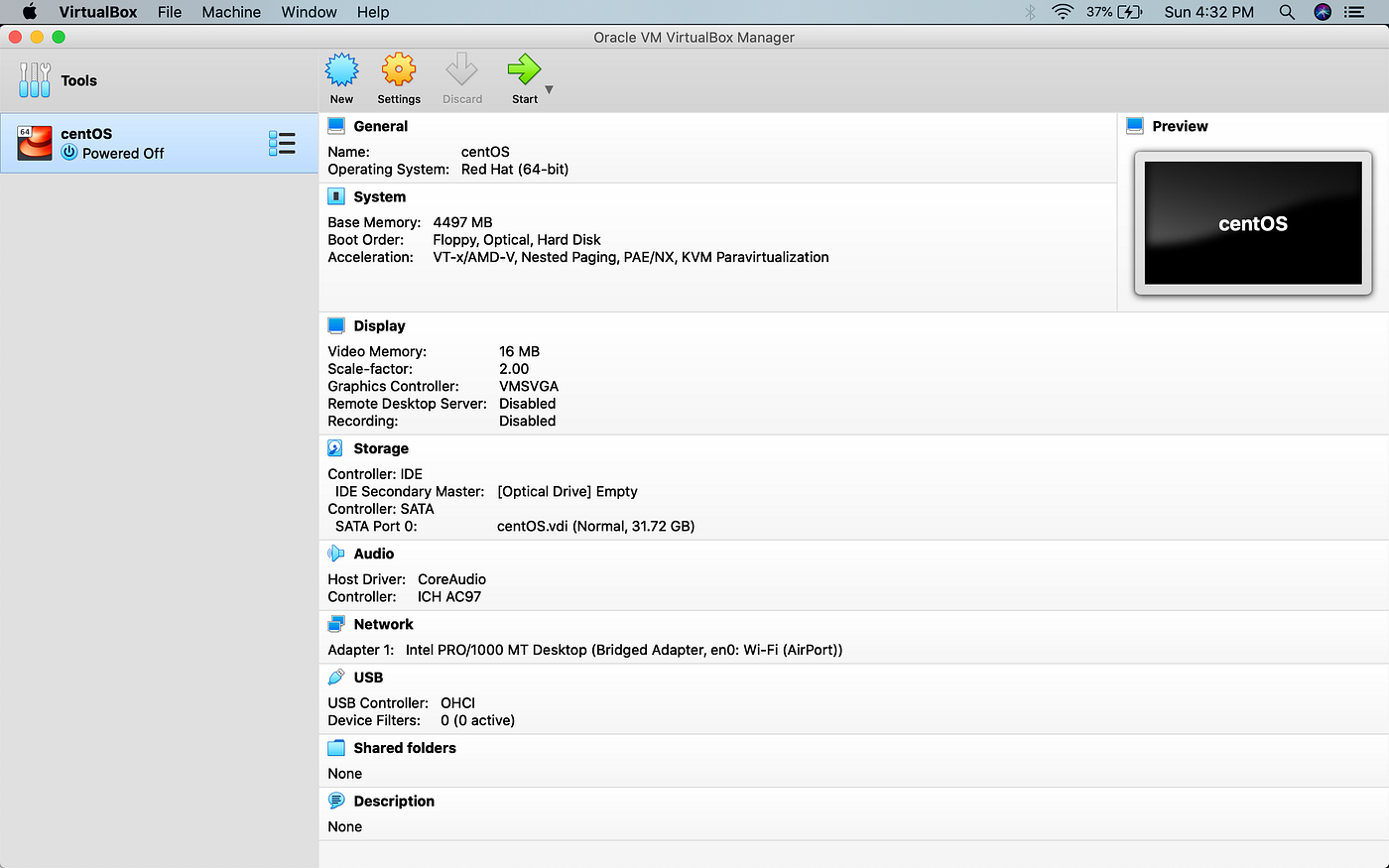Click the Operating System value Red Hat (64-bit)
The image size is (1389, 868).
click(515, 170)
